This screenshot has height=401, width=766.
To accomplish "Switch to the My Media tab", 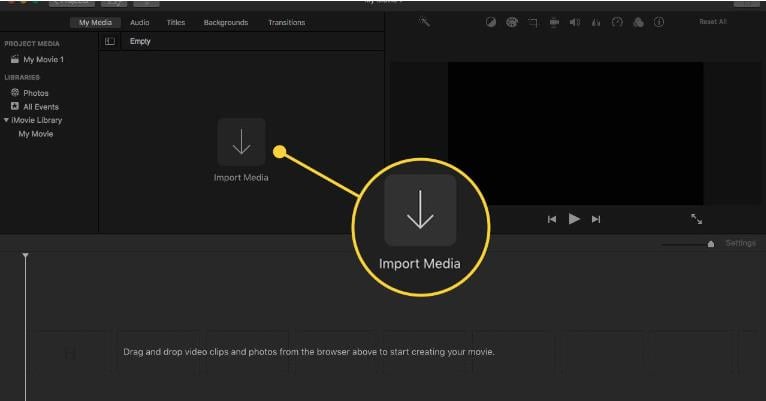I will (x=95, y=22).
